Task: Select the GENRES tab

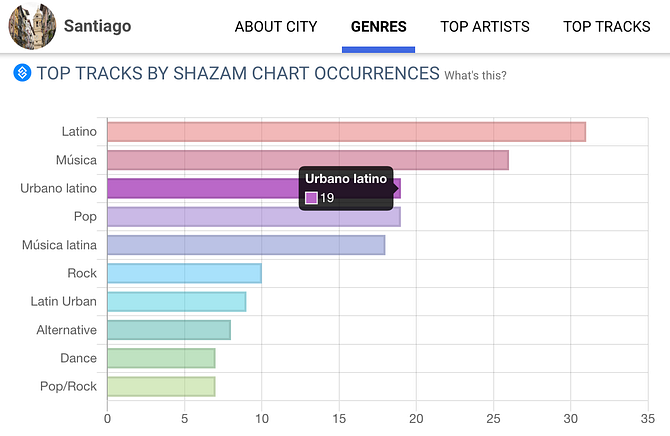Action: click(x=378, y=27)
